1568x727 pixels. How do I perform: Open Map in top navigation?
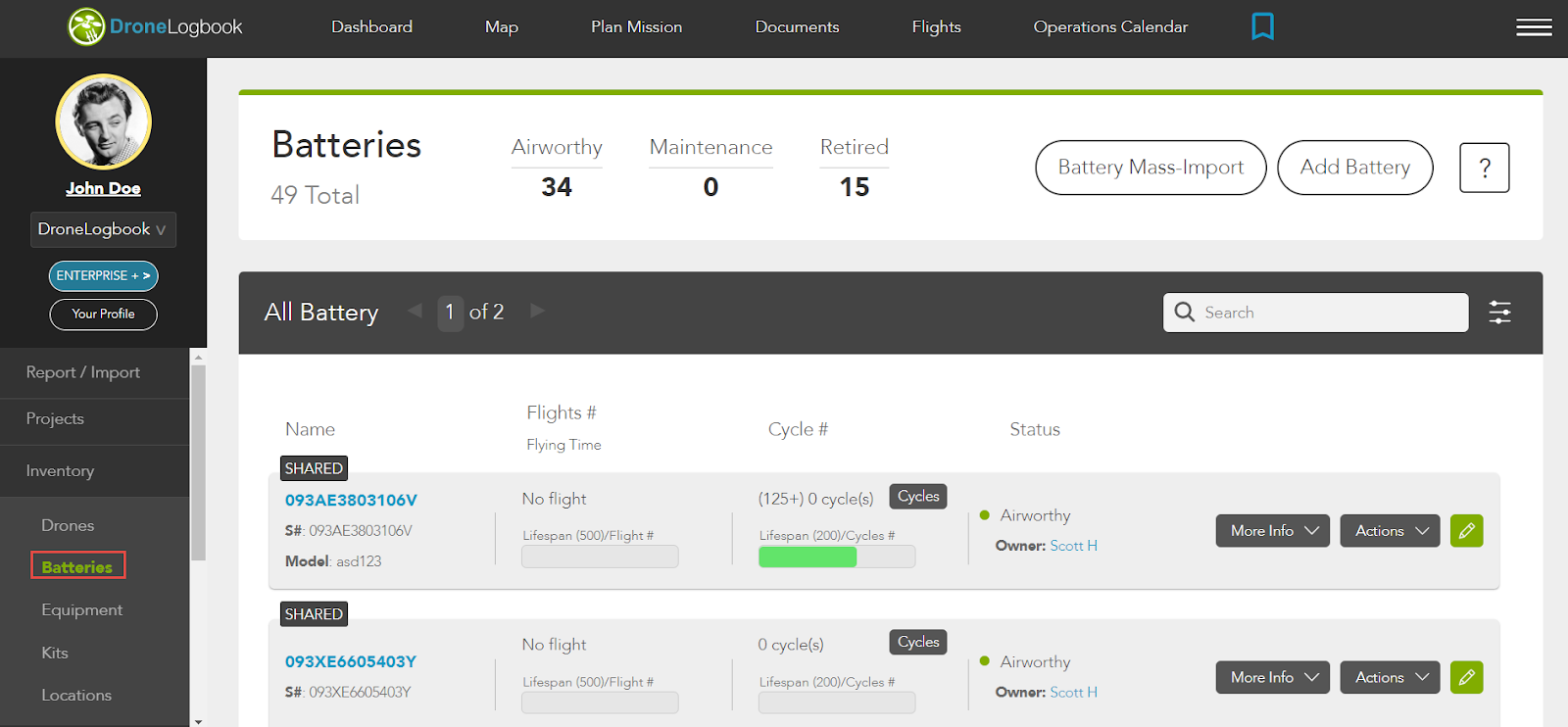tap(501, 27)
